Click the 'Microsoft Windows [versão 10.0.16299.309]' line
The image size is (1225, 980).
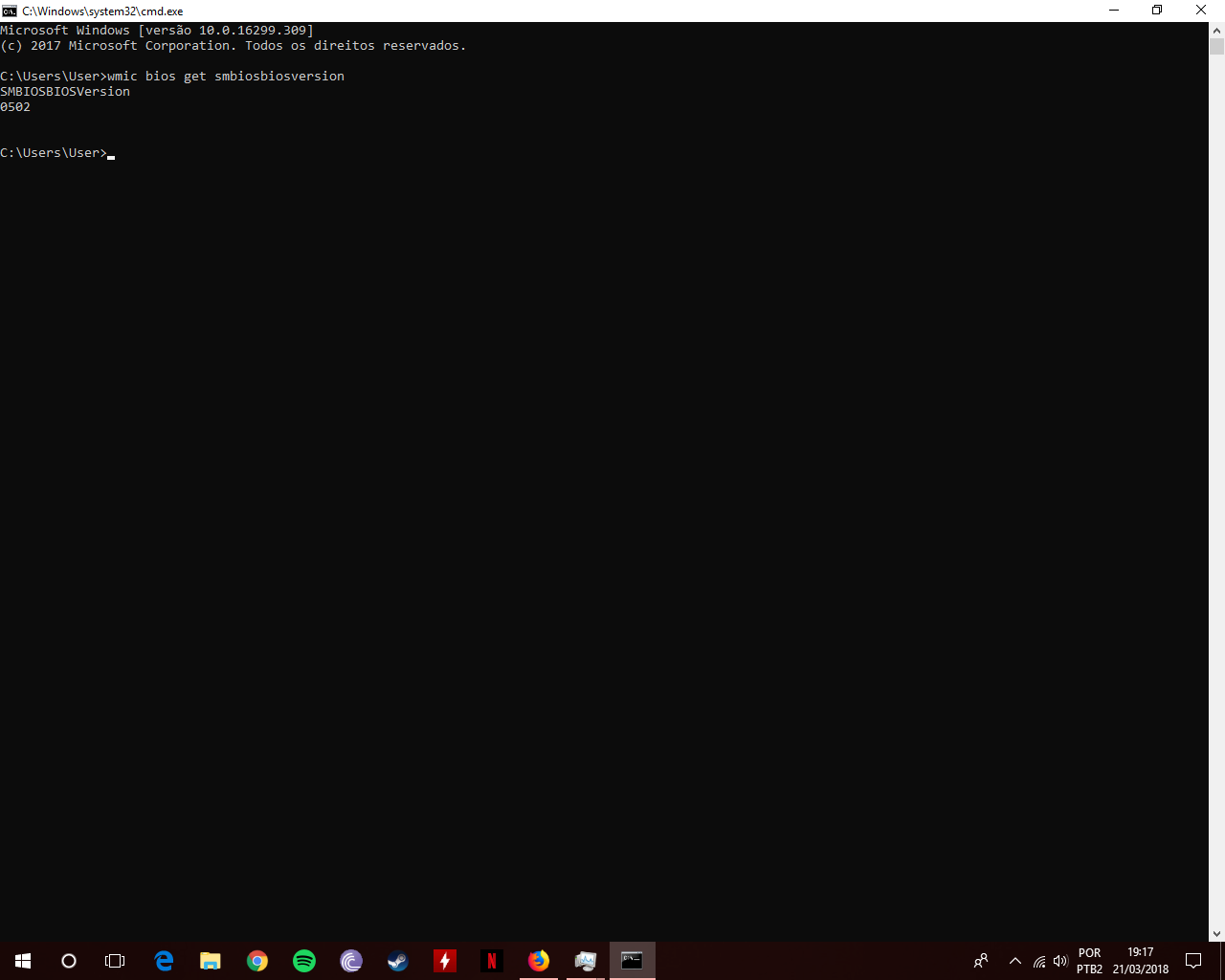coord(157,30)
